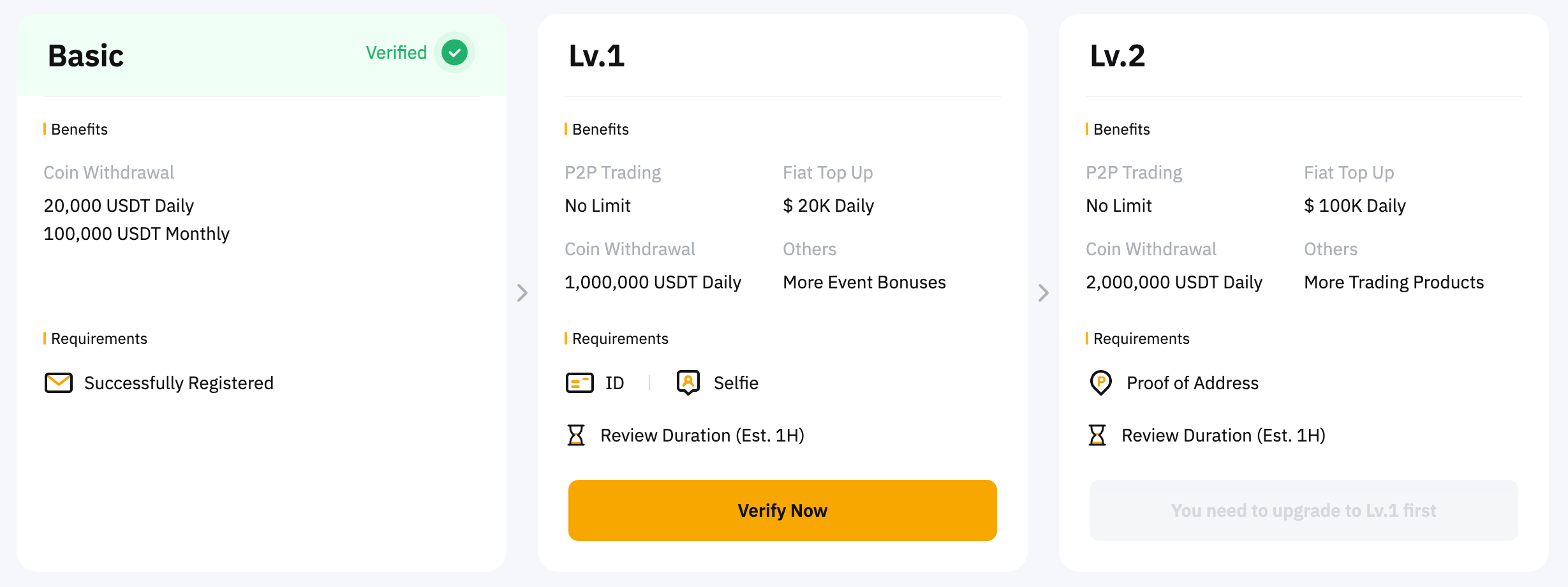The width and height of the screenshot is (1568, 587).
Task: Click the chevron arrow between Basic and Lv.1
Action: (522, 293)
